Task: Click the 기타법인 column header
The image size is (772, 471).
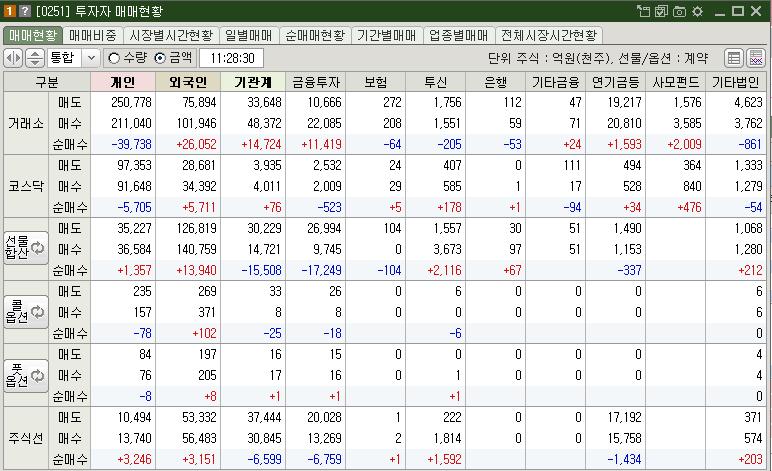Action: point(736,82)
